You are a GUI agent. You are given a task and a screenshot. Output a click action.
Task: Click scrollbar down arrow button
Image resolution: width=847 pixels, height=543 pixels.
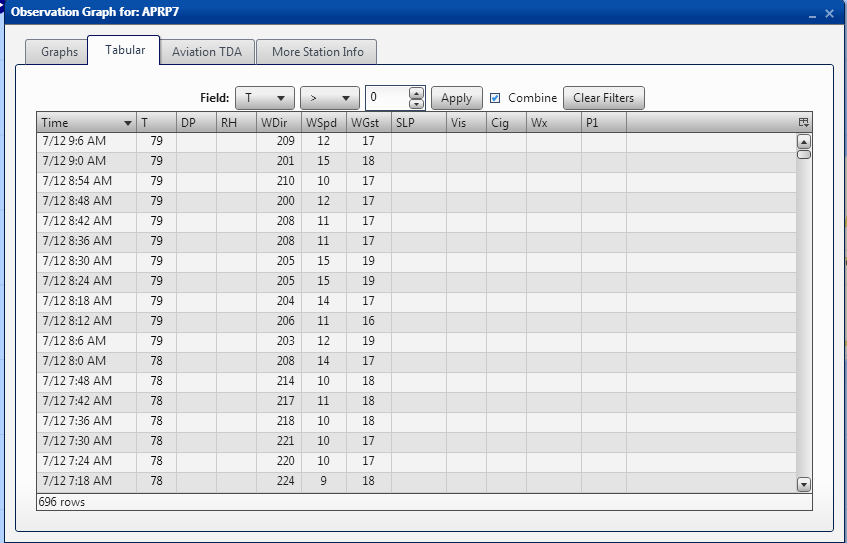[803, 484]
